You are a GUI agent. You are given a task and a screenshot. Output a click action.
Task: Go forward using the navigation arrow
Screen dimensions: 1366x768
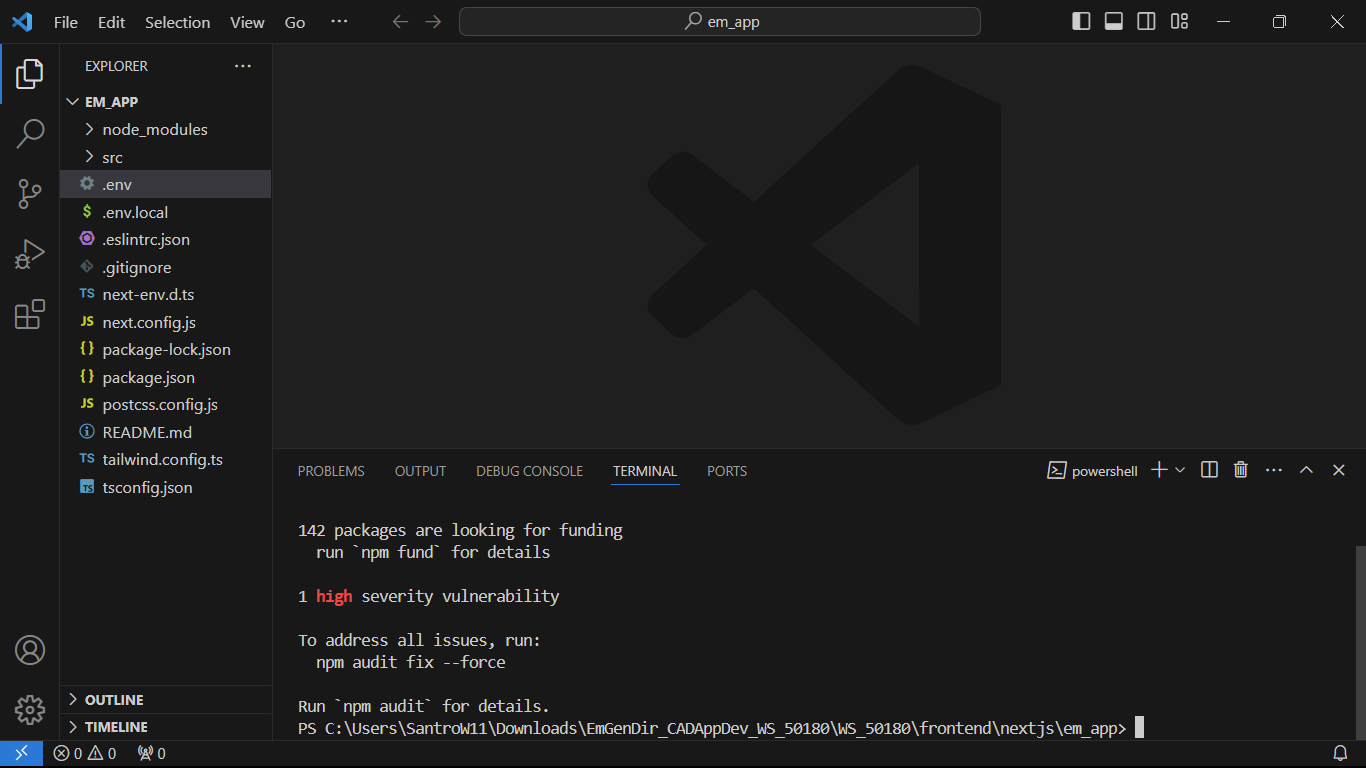pyautogui.click(x=432, y=21)
